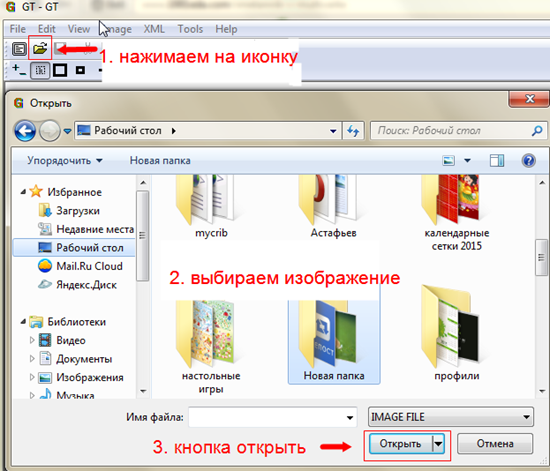Select the large square outline tool
The width and height of the screenshot is (550, 471).
click(x=60, y=70)
